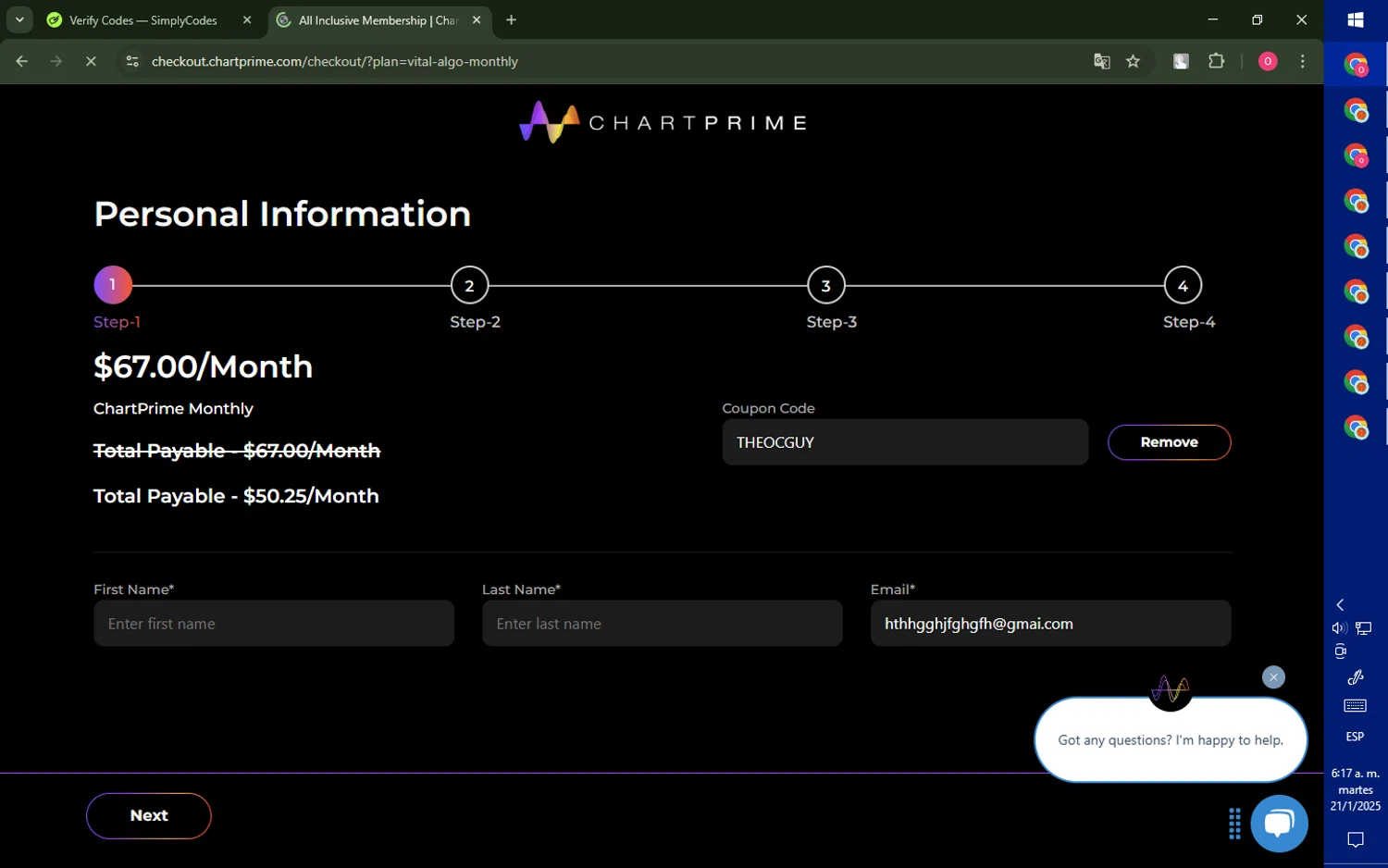Click the Meet Now camera tray icon

point(1340,651)
